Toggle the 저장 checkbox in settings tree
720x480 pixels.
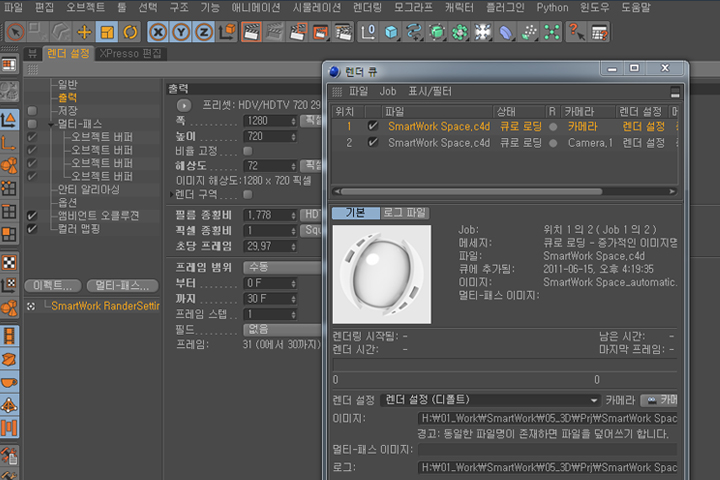[x=32, y=111]
